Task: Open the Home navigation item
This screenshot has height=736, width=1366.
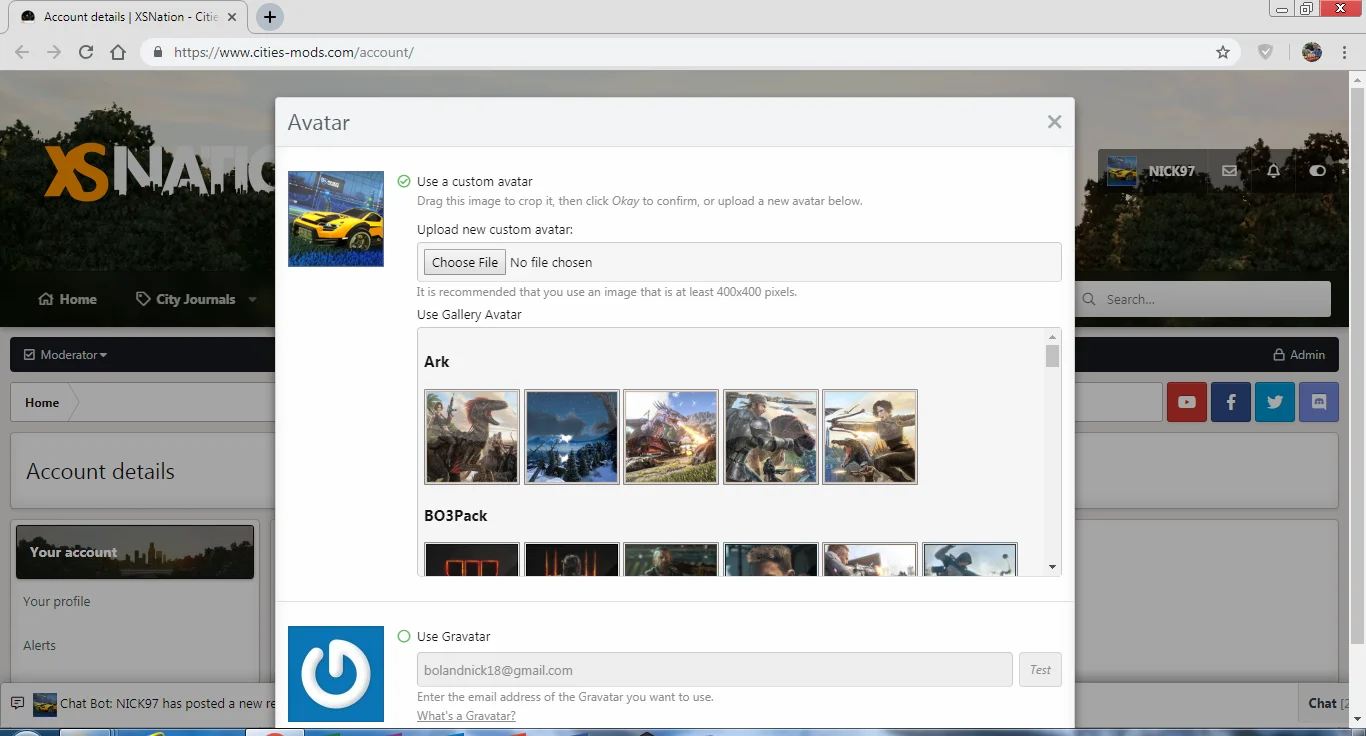Action: click(x=67, y=299)
